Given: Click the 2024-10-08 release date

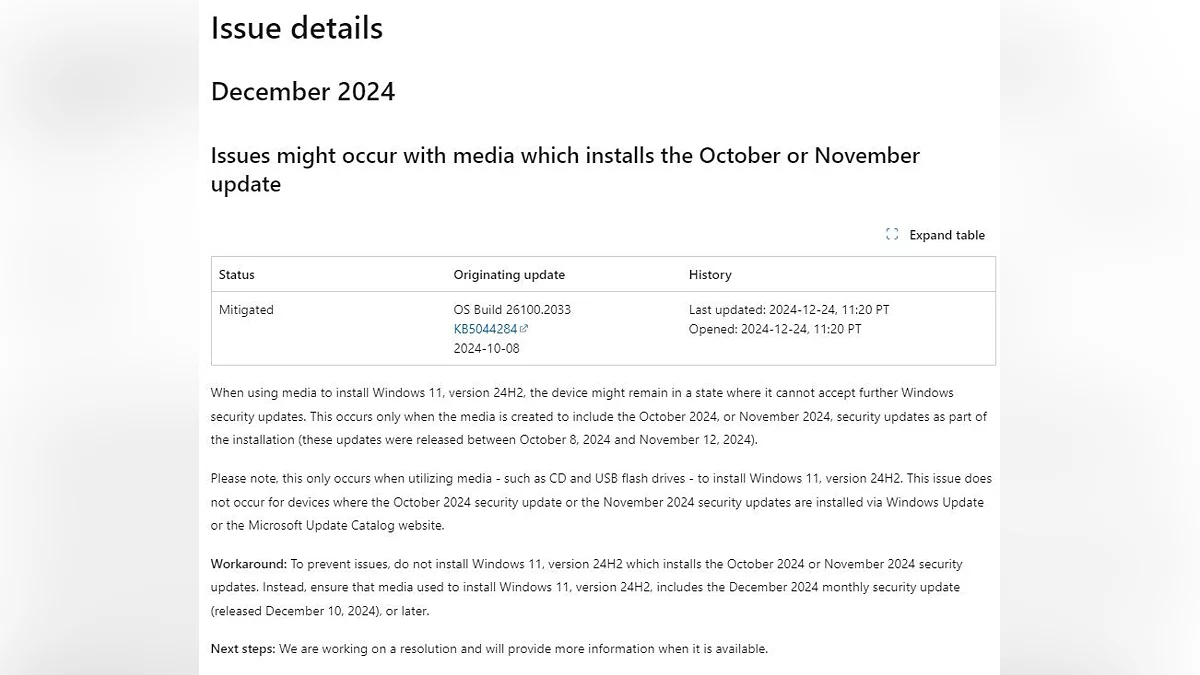Looking at the screenshot, I should [486, 349].
